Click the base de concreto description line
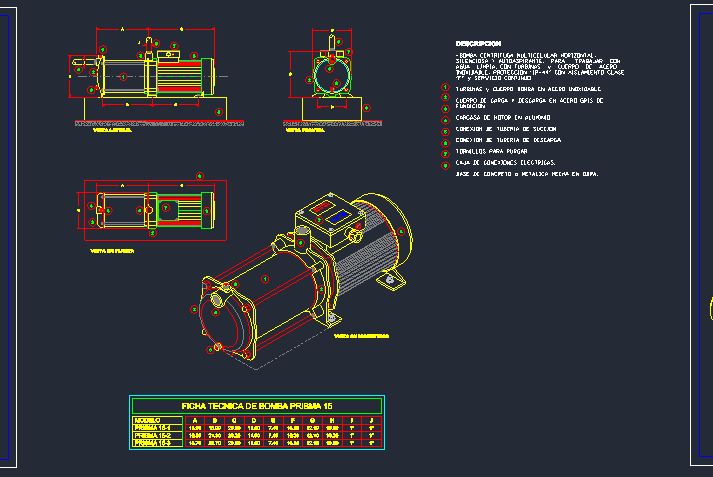Viewport: 713px width, 477px height. 526,174
